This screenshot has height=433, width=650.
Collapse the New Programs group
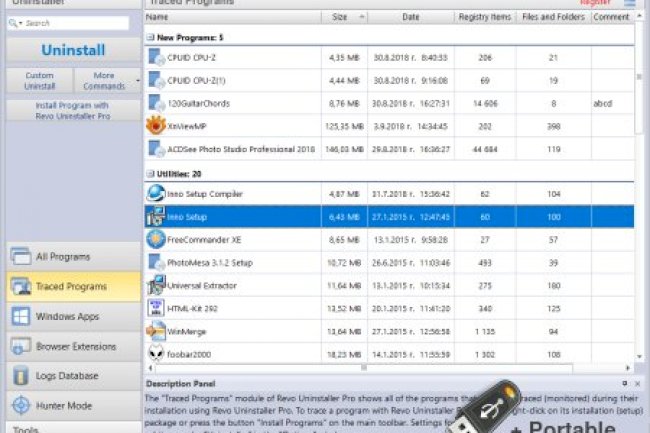[x=150, y=37]
